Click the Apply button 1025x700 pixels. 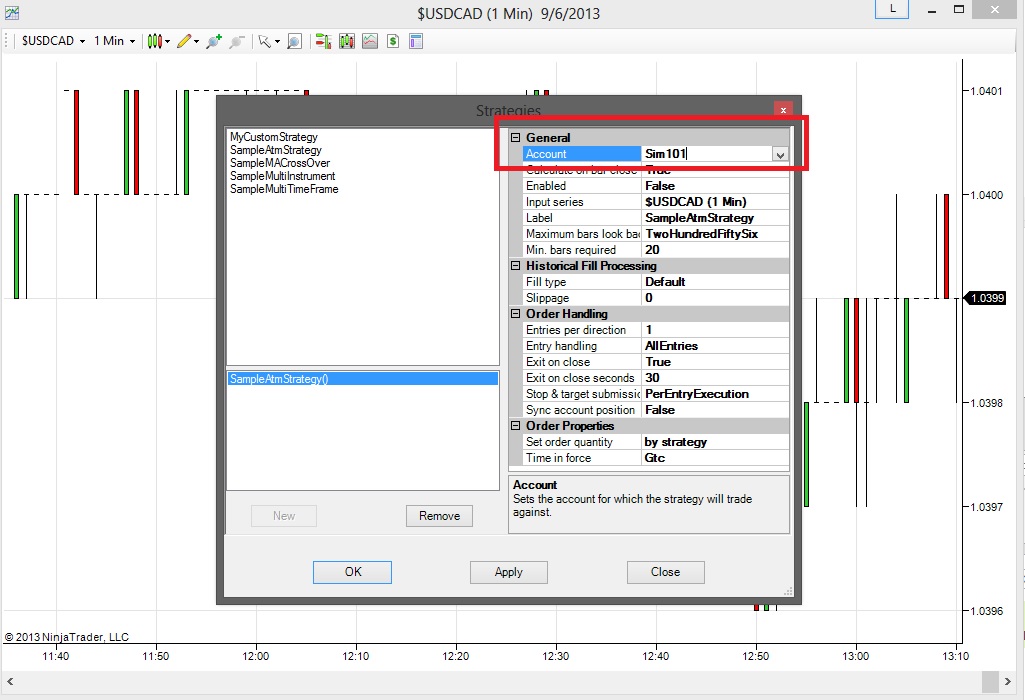[509, 572]
